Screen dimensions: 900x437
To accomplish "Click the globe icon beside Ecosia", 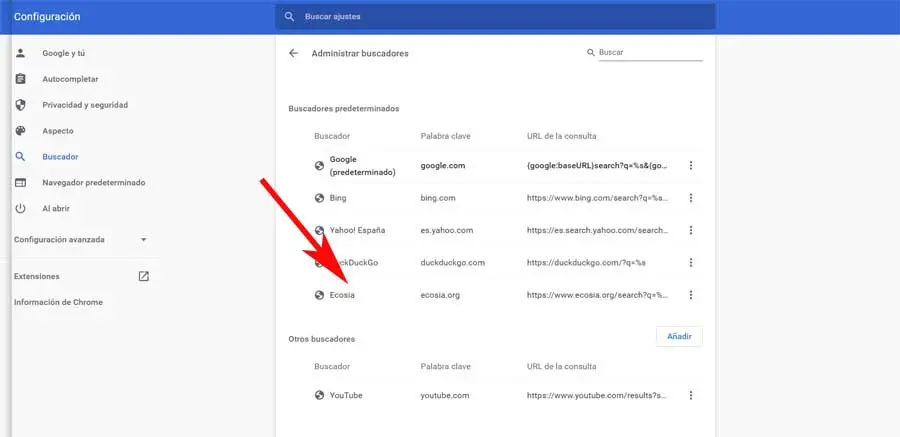I will [x=319, y=295].
